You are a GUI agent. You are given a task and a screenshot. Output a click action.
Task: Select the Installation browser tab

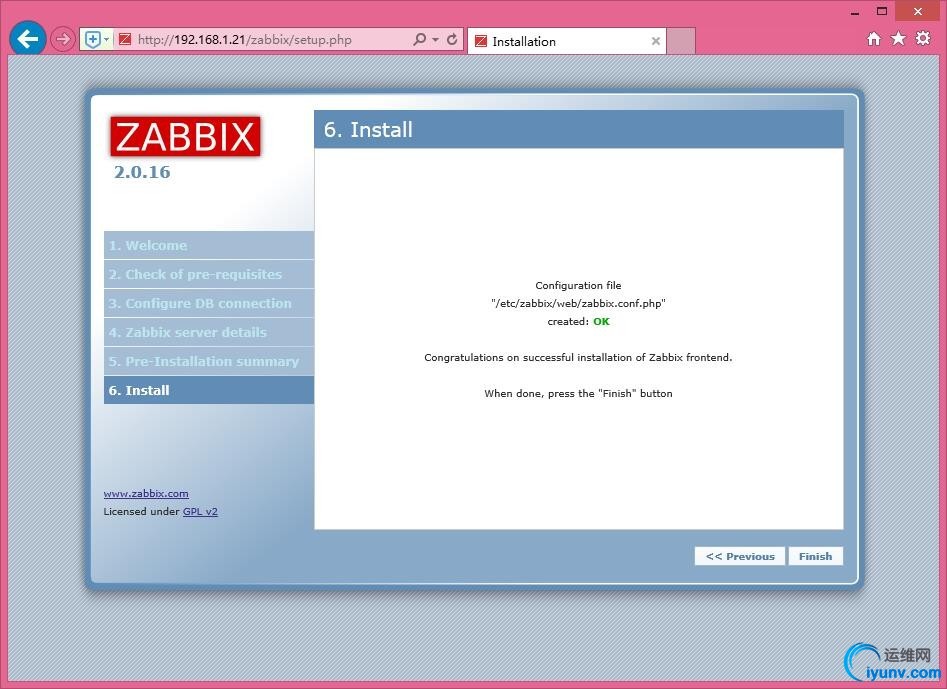pyautogui.click(x=567, y=41)
